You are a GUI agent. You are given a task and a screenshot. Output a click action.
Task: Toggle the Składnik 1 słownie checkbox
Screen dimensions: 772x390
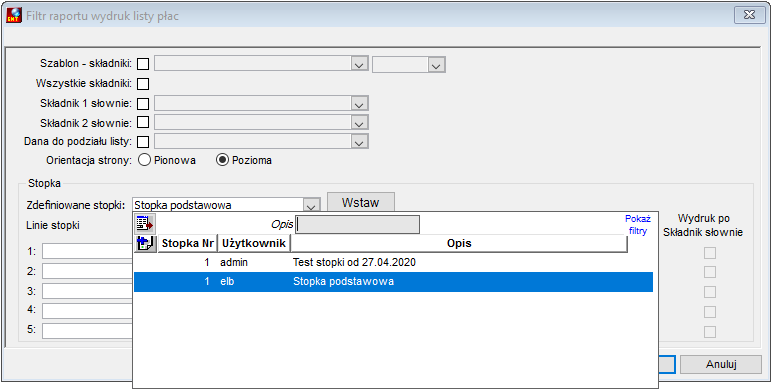click(x=143, y=103)
